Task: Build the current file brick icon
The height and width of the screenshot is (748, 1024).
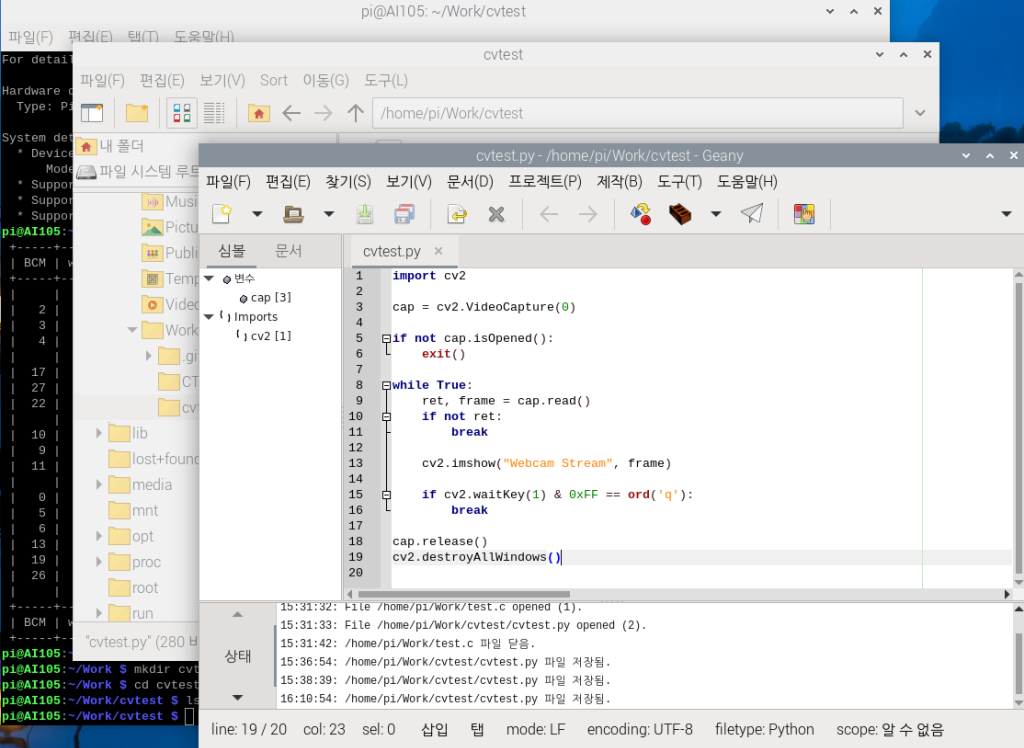Action: pyautogui.click(x=680, y=214)
